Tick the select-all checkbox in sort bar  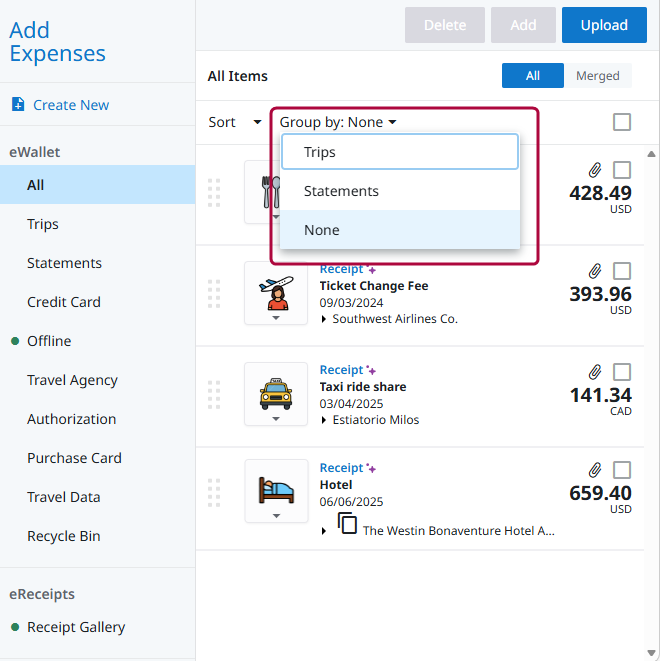point(622,122)
